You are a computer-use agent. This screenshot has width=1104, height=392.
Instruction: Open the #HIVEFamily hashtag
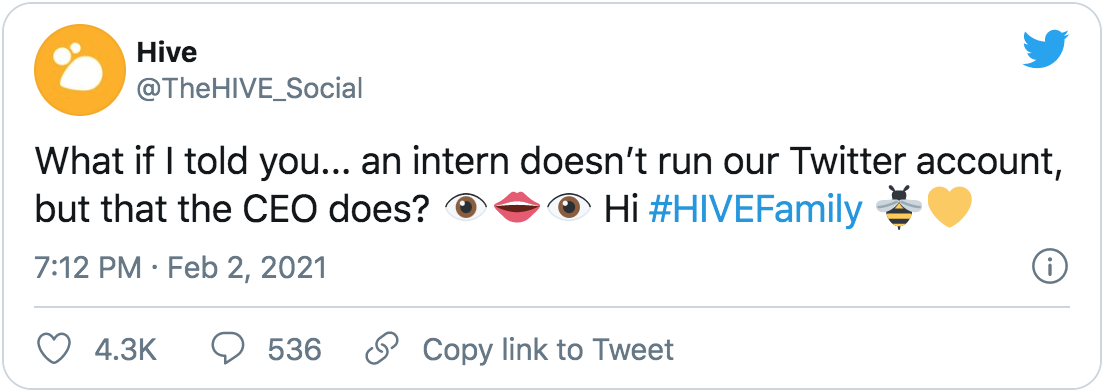(754, 210)
